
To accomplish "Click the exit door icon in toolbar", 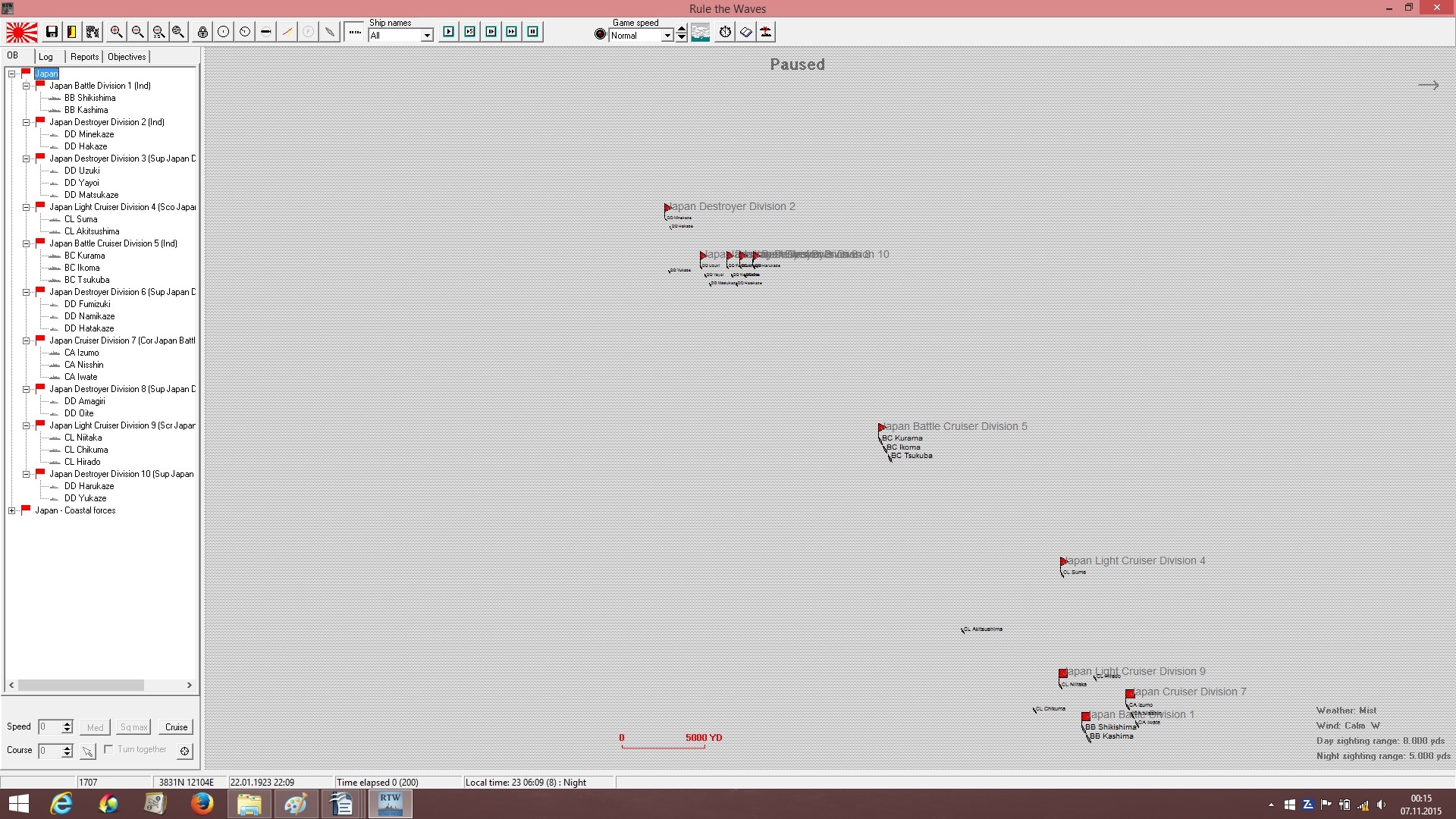I will pos(71,32).
